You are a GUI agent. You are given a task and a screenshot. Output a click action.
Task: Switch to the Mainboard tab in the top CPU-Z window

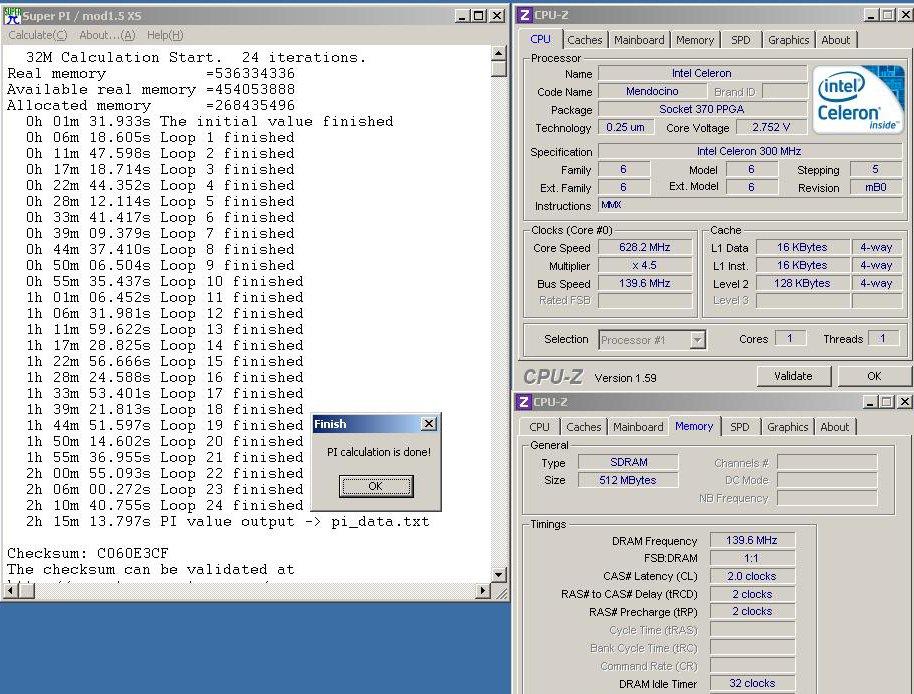click(639, 40)
